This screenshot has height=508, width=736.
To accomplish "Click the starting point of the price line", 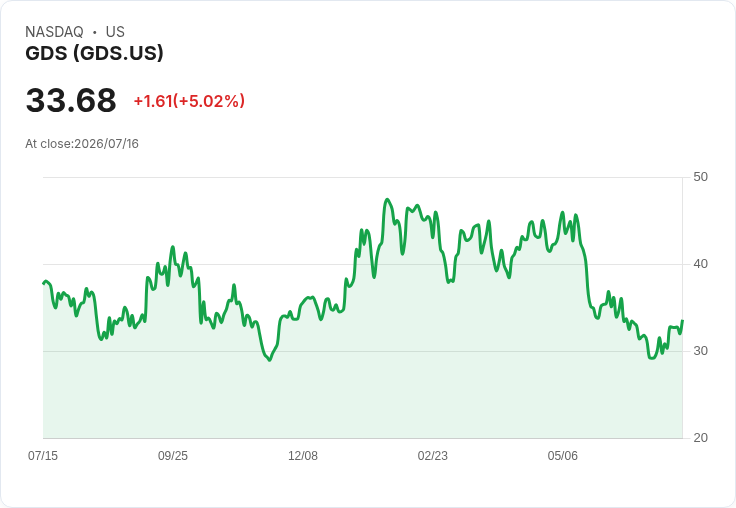I will (44, 283).
